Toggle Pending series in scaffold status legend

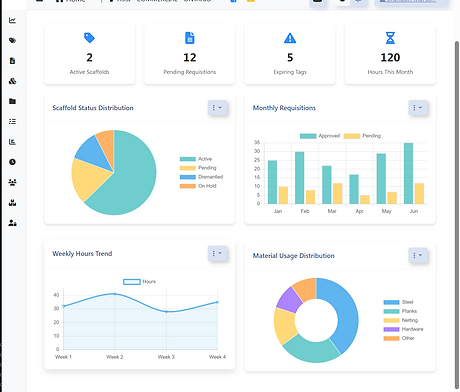tap(198, 168)
